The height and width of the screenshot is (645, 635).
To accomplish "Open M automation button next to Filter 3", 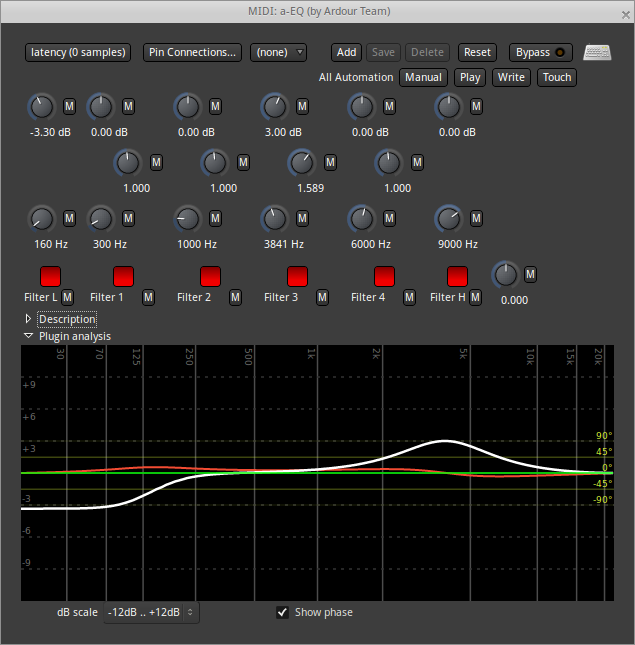I will click(x=322, y=297).
